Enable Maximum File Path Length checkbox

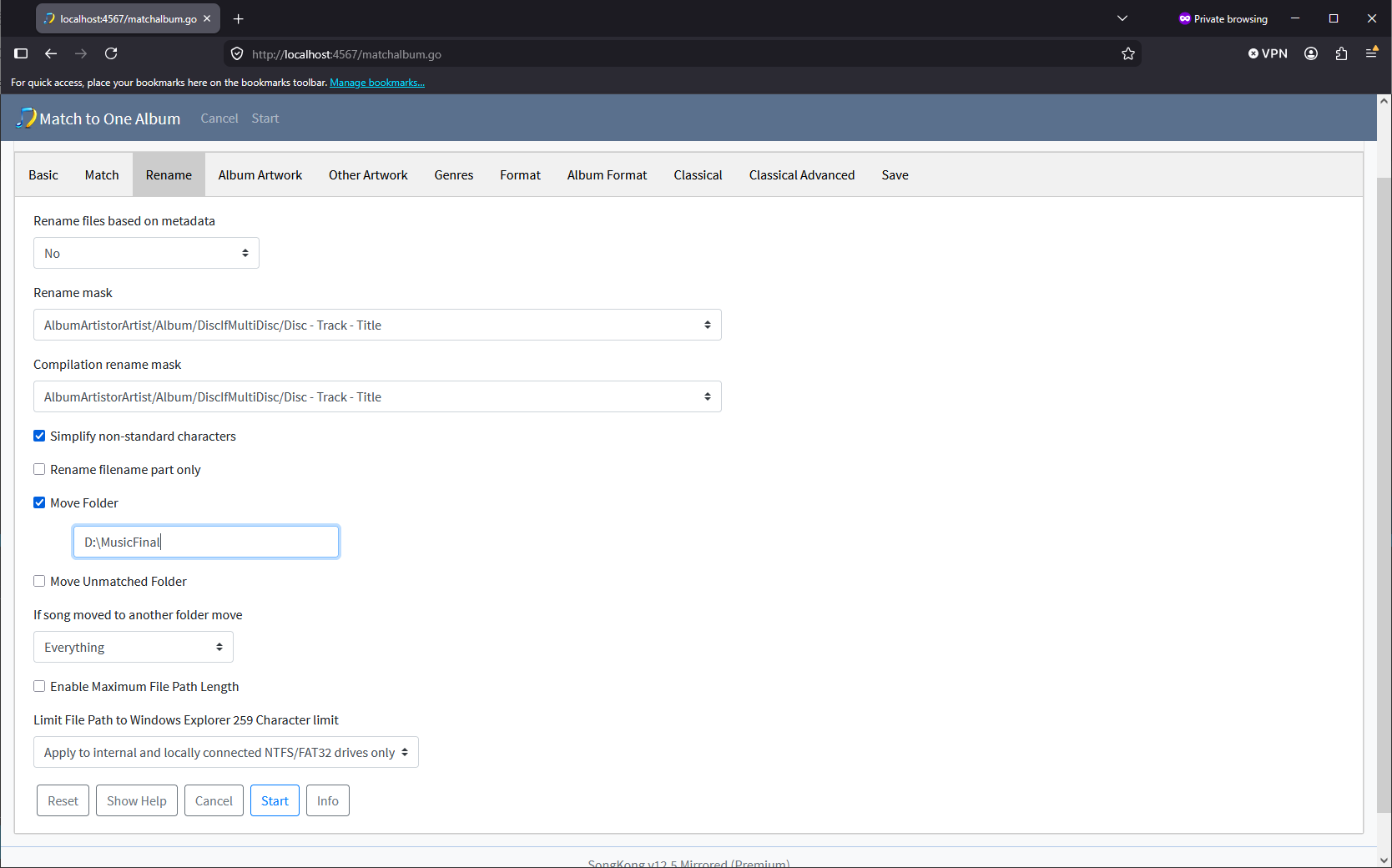point(39,686)
